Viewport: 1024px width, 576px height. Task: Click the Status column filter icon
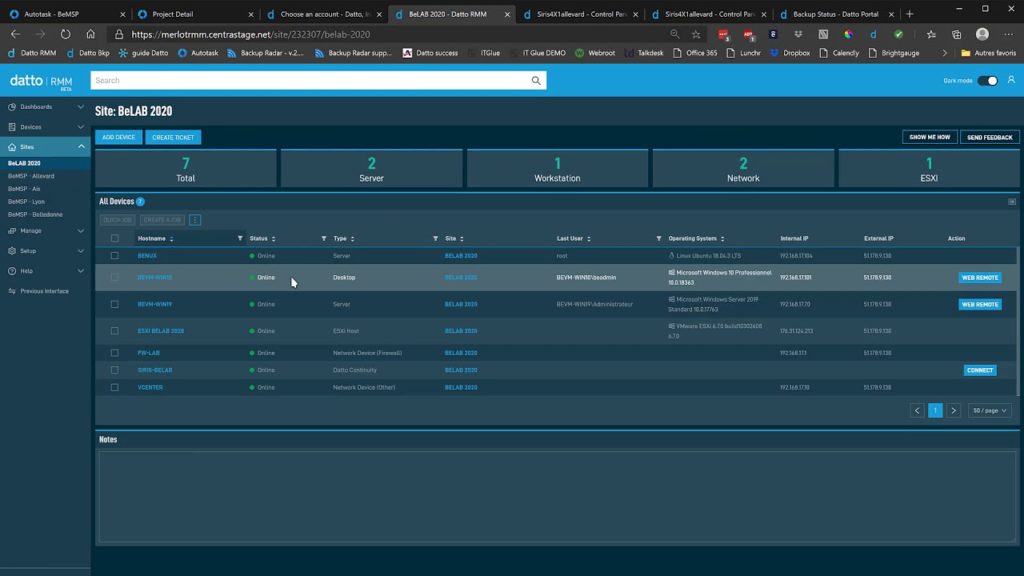[x=324, y=239]
